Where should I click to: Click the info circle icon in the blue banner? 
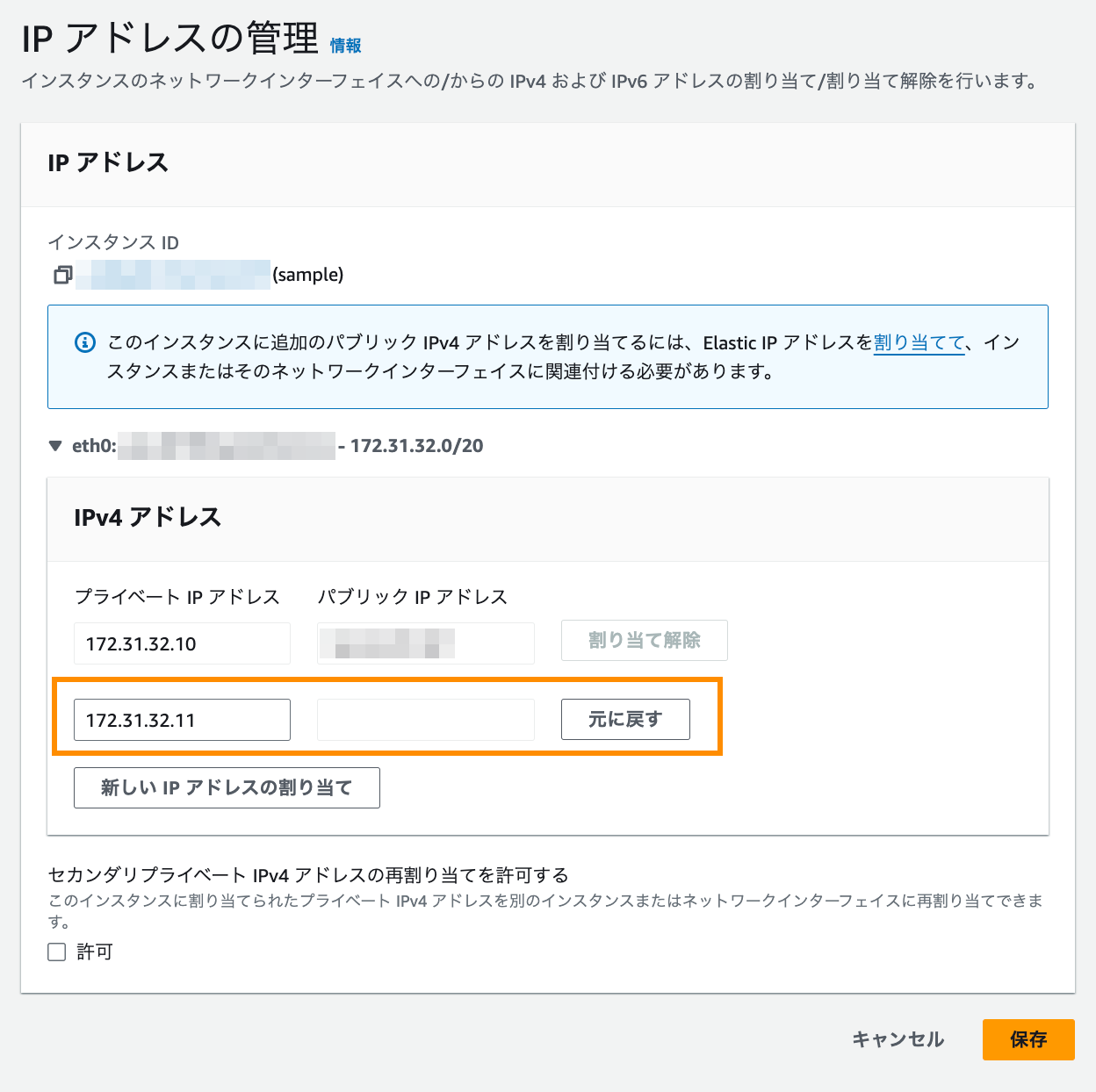(84, 342)
